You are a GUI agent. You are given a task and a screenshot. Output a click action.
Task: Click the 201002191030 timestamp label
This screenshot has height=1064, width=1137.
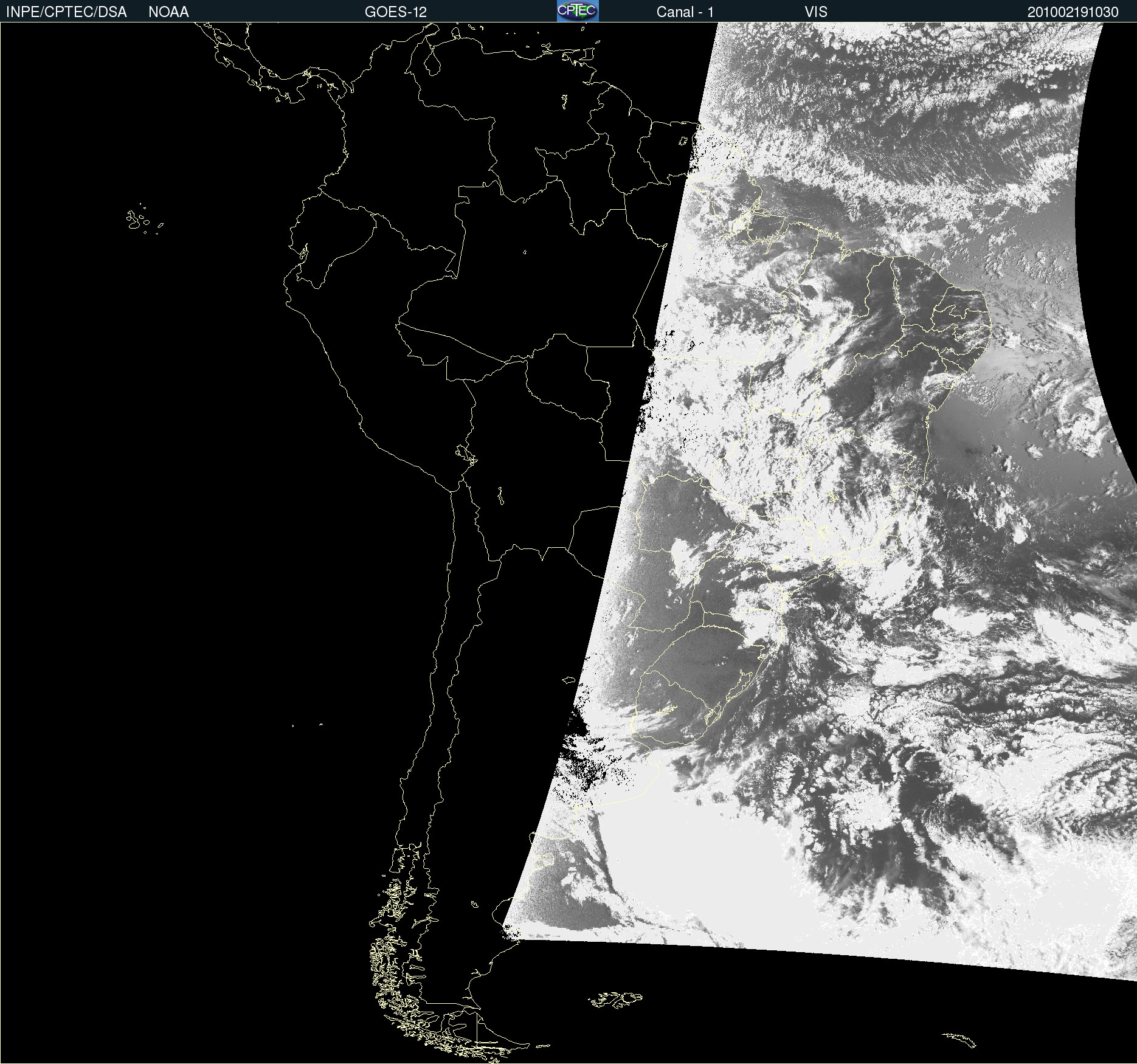click(x=1073, y=12)
